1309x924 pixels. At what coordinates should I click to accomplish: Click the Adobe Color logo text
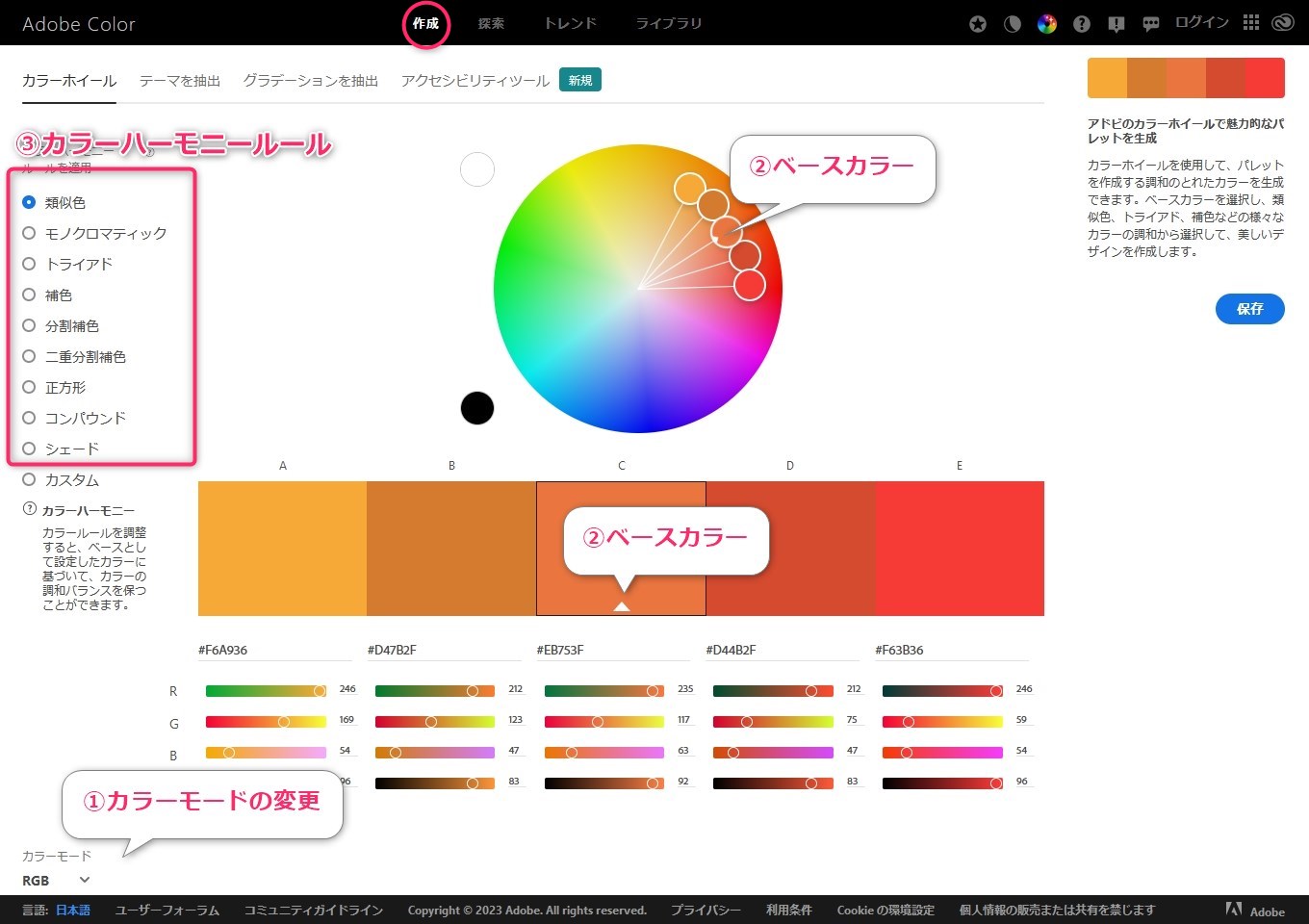[x=79, y=24]
